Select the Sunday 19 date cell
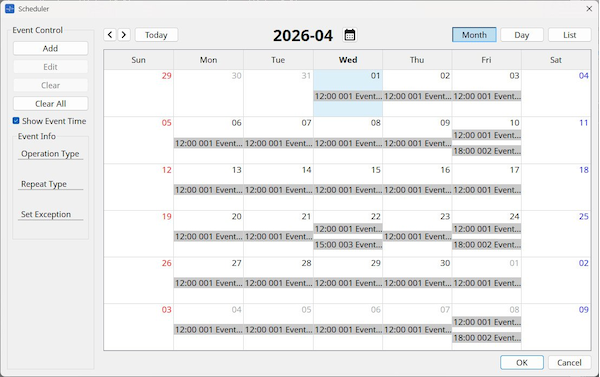The height and width of the screenshot is (377, 600). coord(139,233)
